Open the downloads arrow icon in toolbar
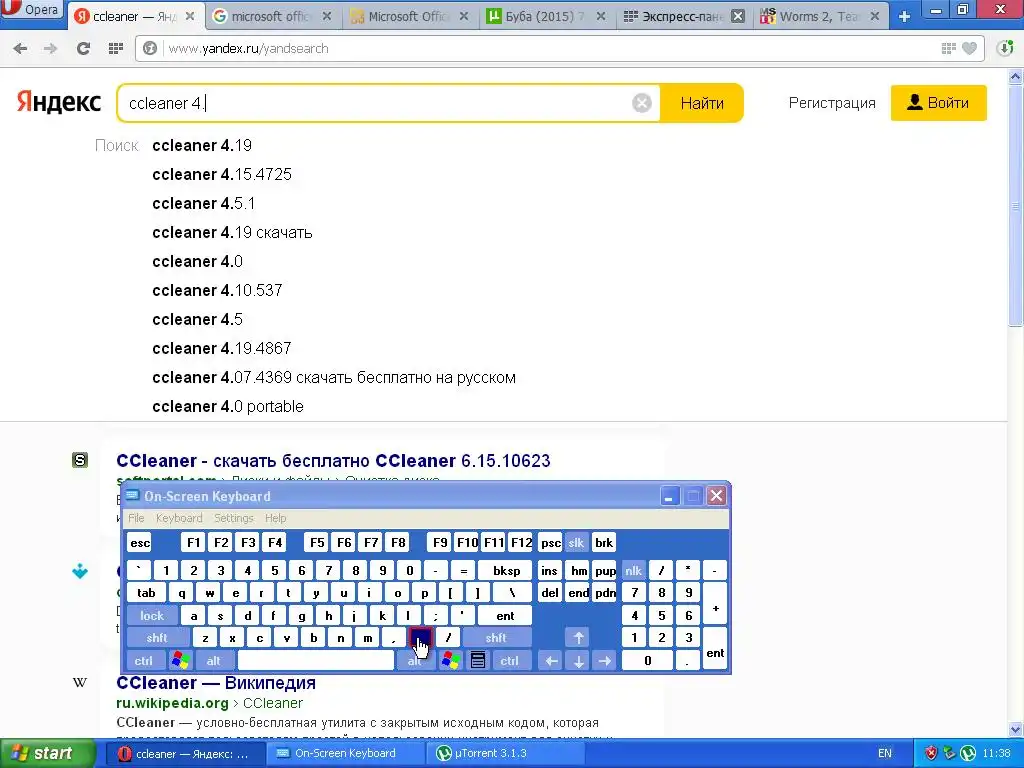 1005,48
